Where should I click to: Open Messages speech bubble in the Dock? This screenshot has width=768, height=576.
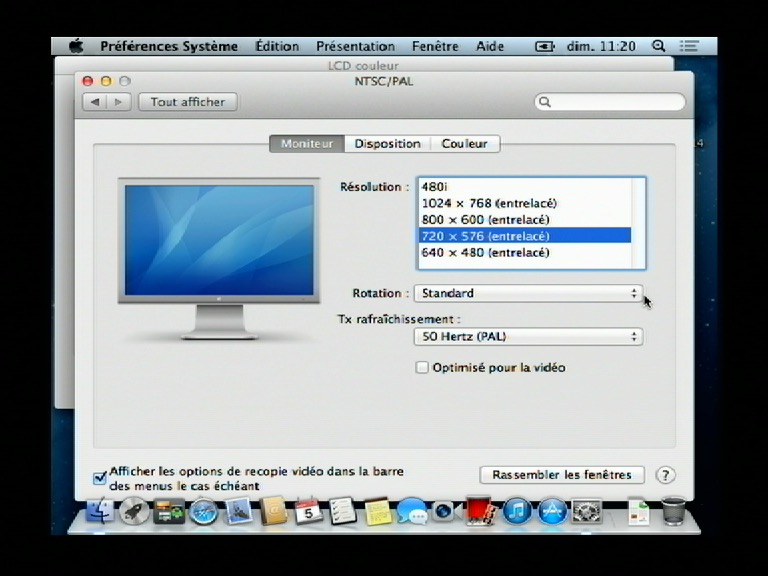pyautogui.click(x=412, y=512)
